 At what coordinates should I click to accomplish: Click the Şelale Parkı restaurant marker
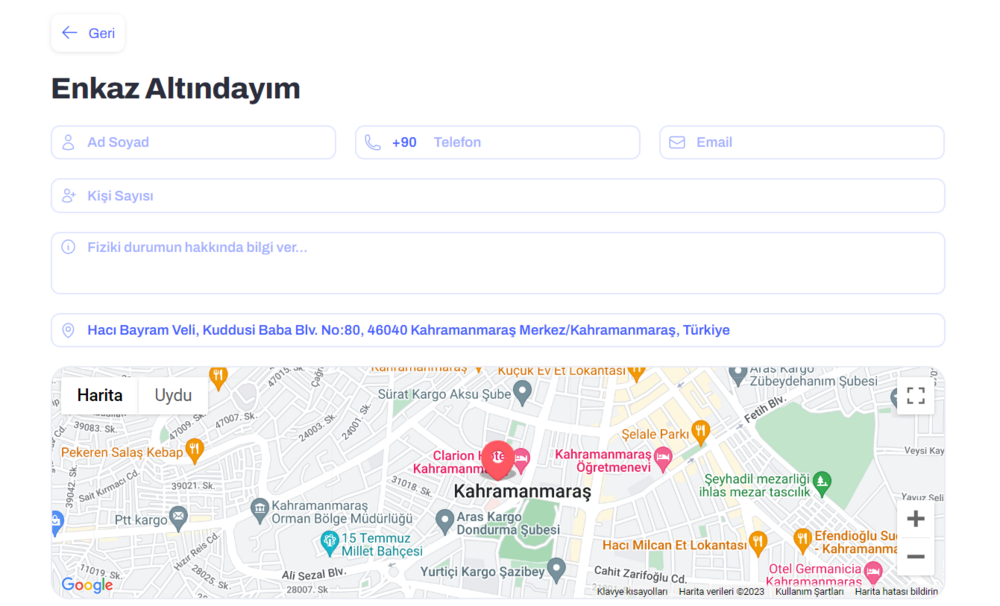coord(700,432)
